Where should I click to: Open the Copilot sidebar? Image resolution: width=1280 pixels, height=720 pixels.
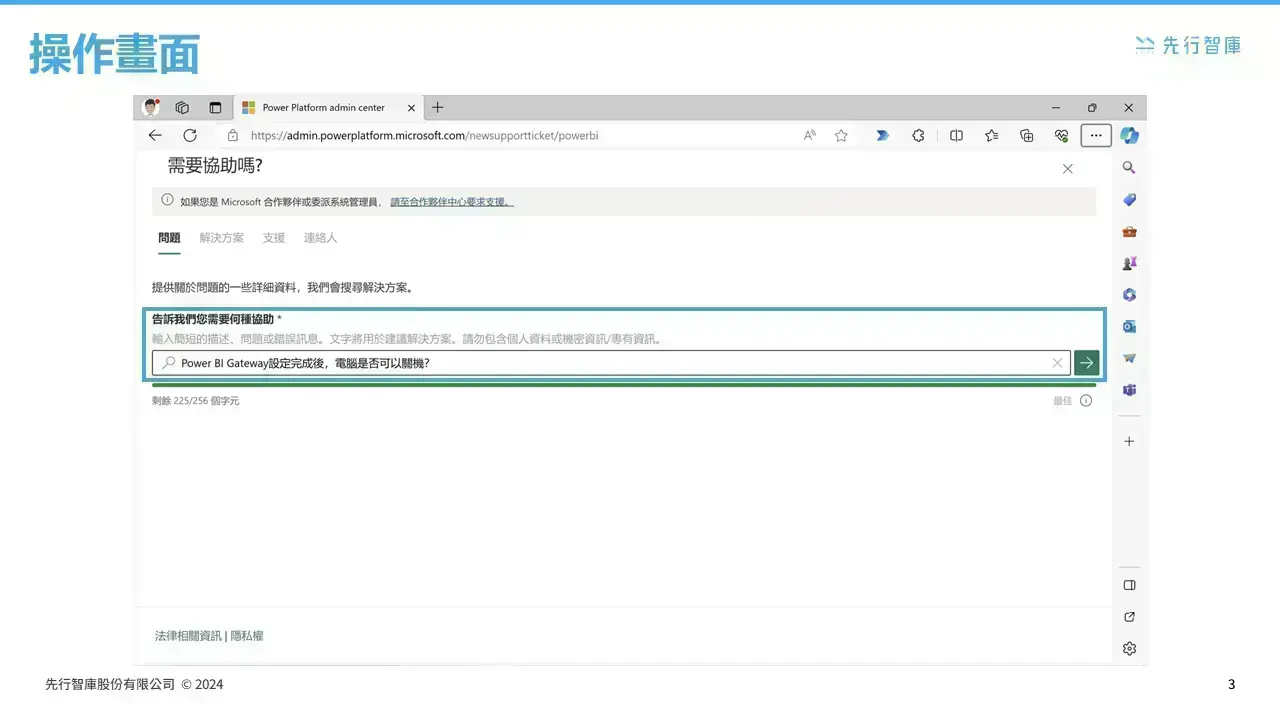pyautogui.click(x=1130, y=135)
